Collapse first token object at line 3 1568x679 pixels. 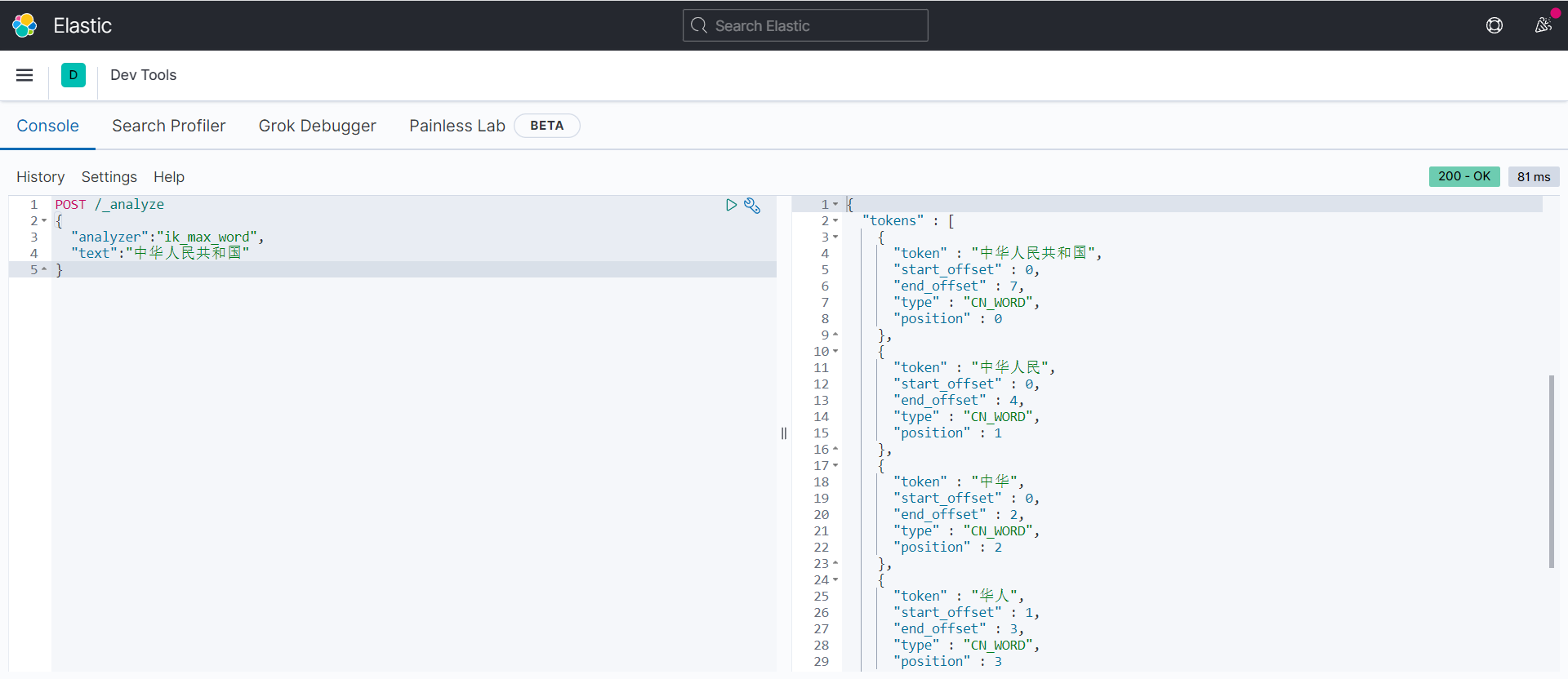[x=835, y=237]
